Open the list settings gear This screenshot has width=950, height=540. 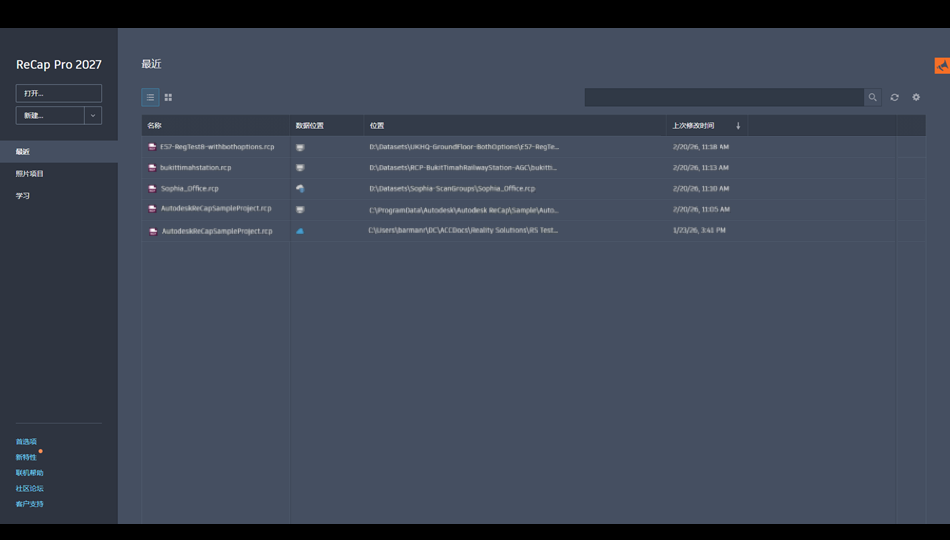916,97
